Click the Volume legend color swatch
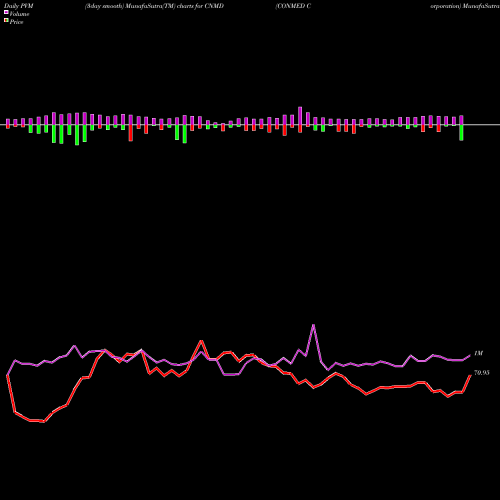This screenshot has width=500, height=500. pos(6,12)
